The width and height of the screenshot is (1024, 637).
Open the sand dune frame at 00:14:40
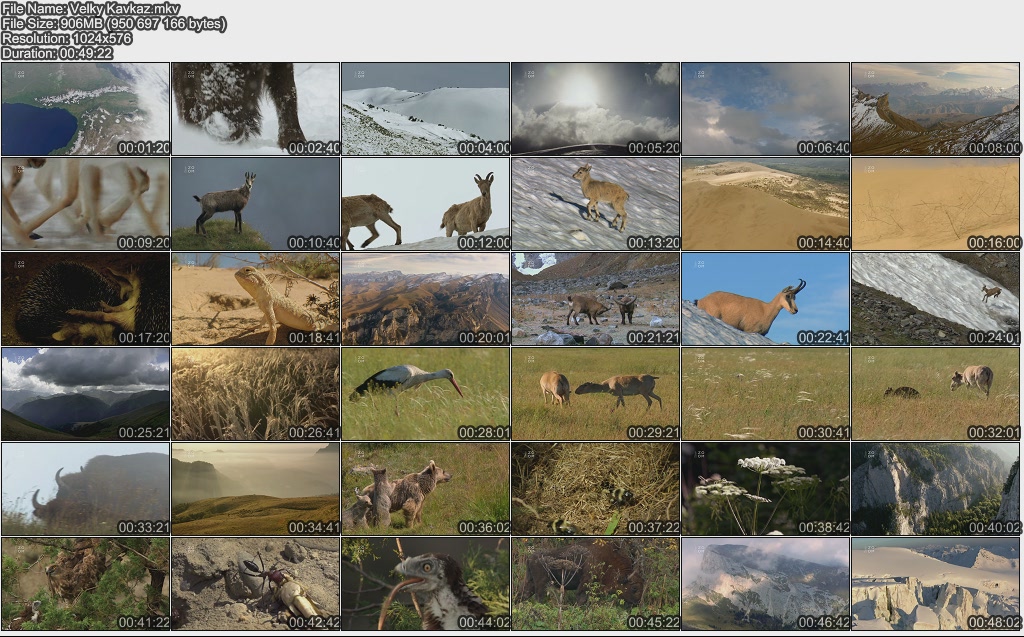[x=766, y=204]
